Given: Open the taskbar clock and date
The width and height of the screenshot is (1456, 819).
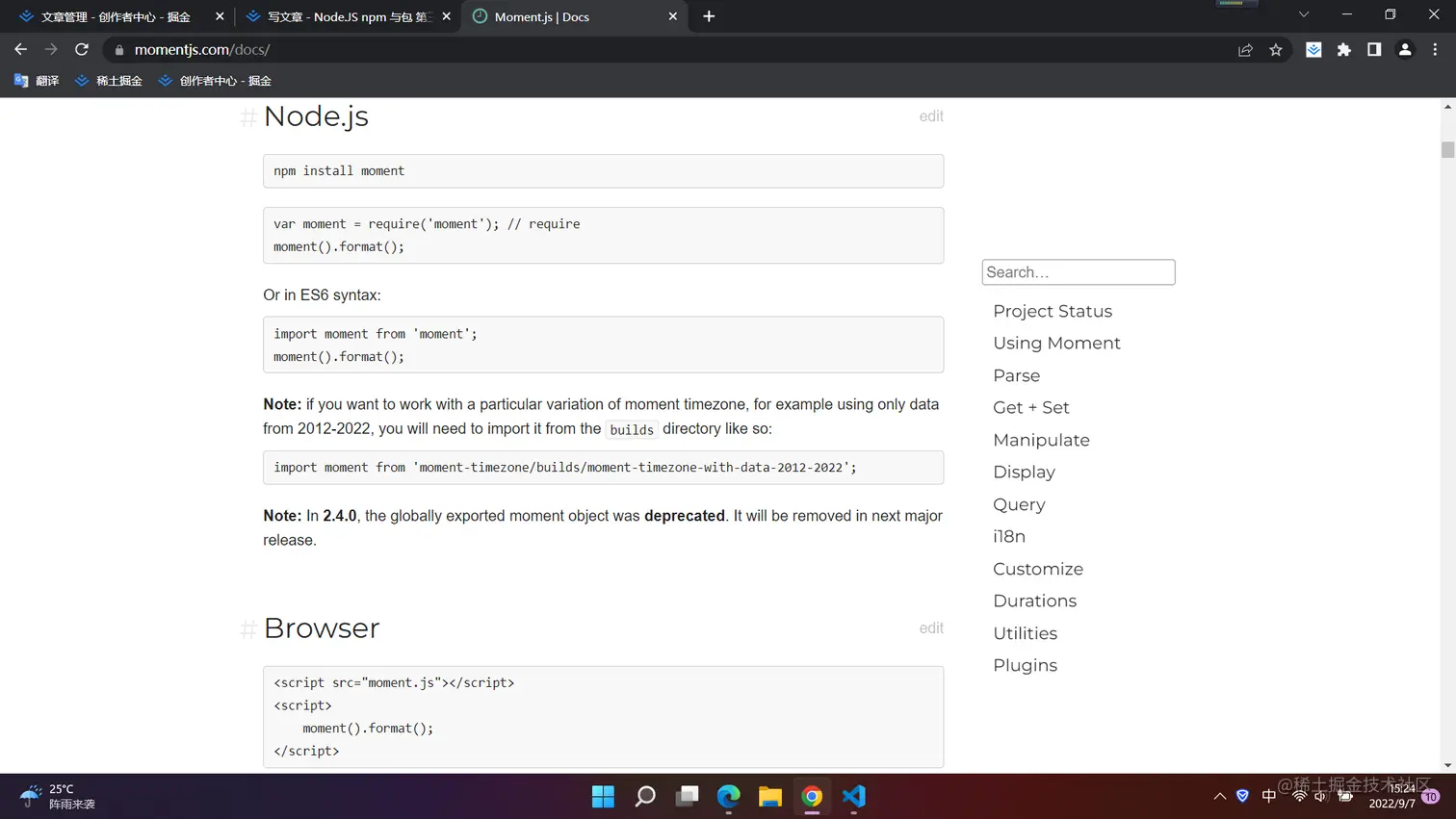Looking at the screenshot, I should point(1393,797).
